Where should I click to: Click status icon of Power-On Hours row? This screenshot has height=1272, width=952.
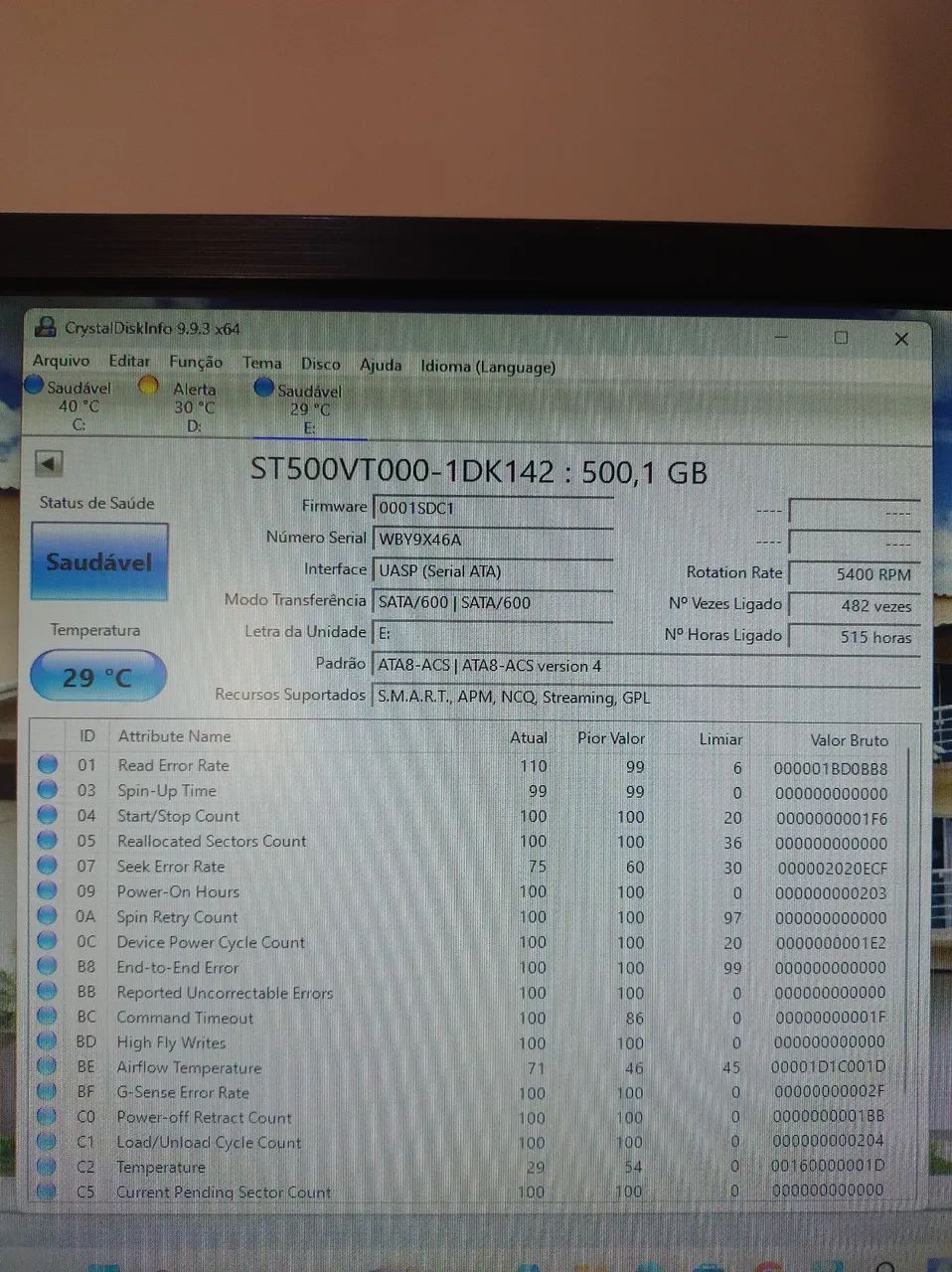pyautogui.click(x=47, y=891)
